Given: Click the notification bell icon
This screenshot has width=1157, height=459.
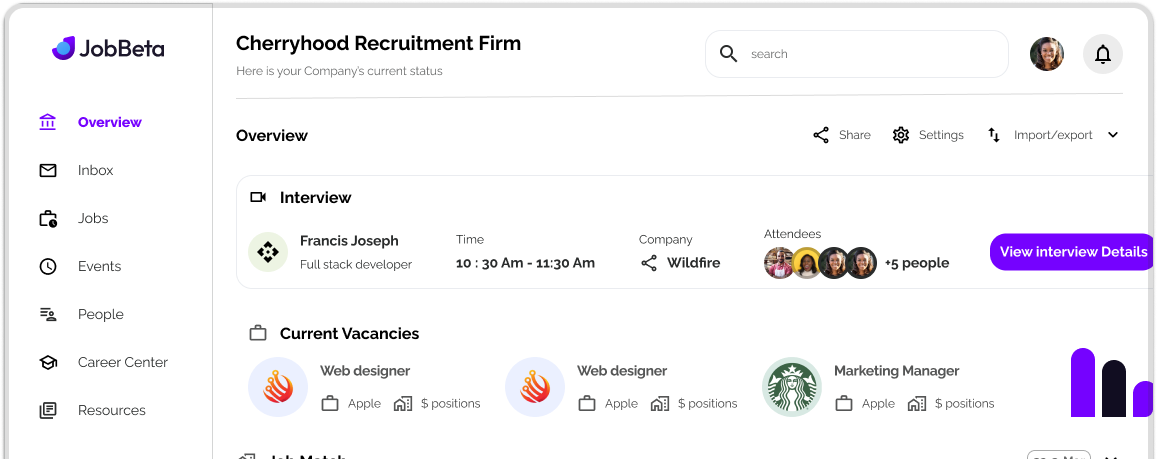Looking at the screenshot, I should 1103,54.
